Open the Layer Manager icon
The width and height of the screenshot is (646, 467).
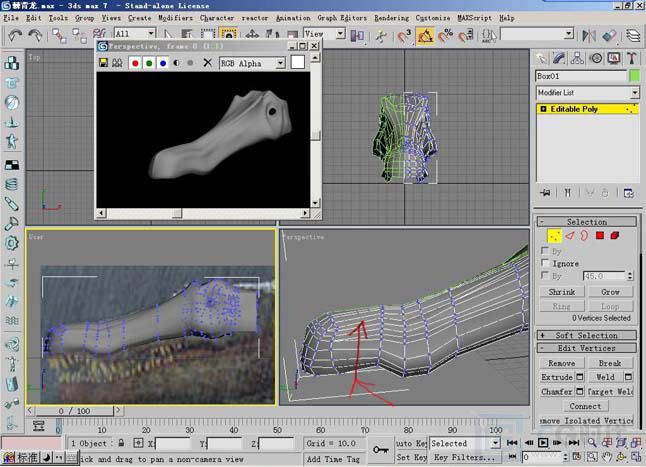(633, 36)
